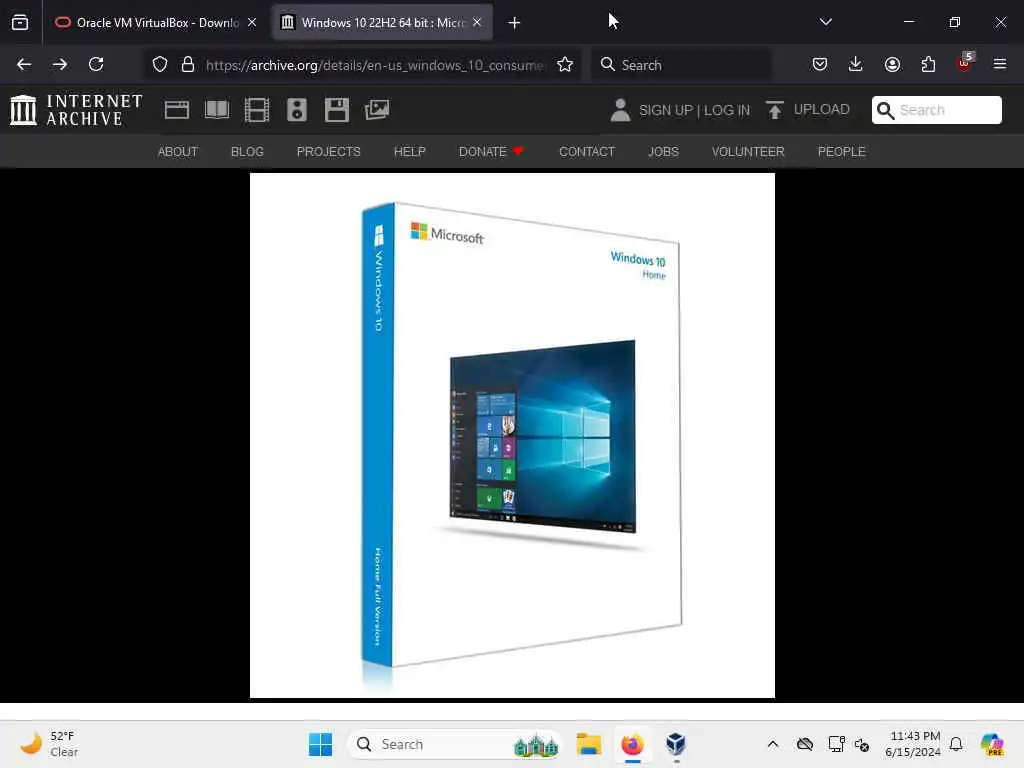Open the Extensions puzzle icon

pyautogui.click(x=928, y=64)
